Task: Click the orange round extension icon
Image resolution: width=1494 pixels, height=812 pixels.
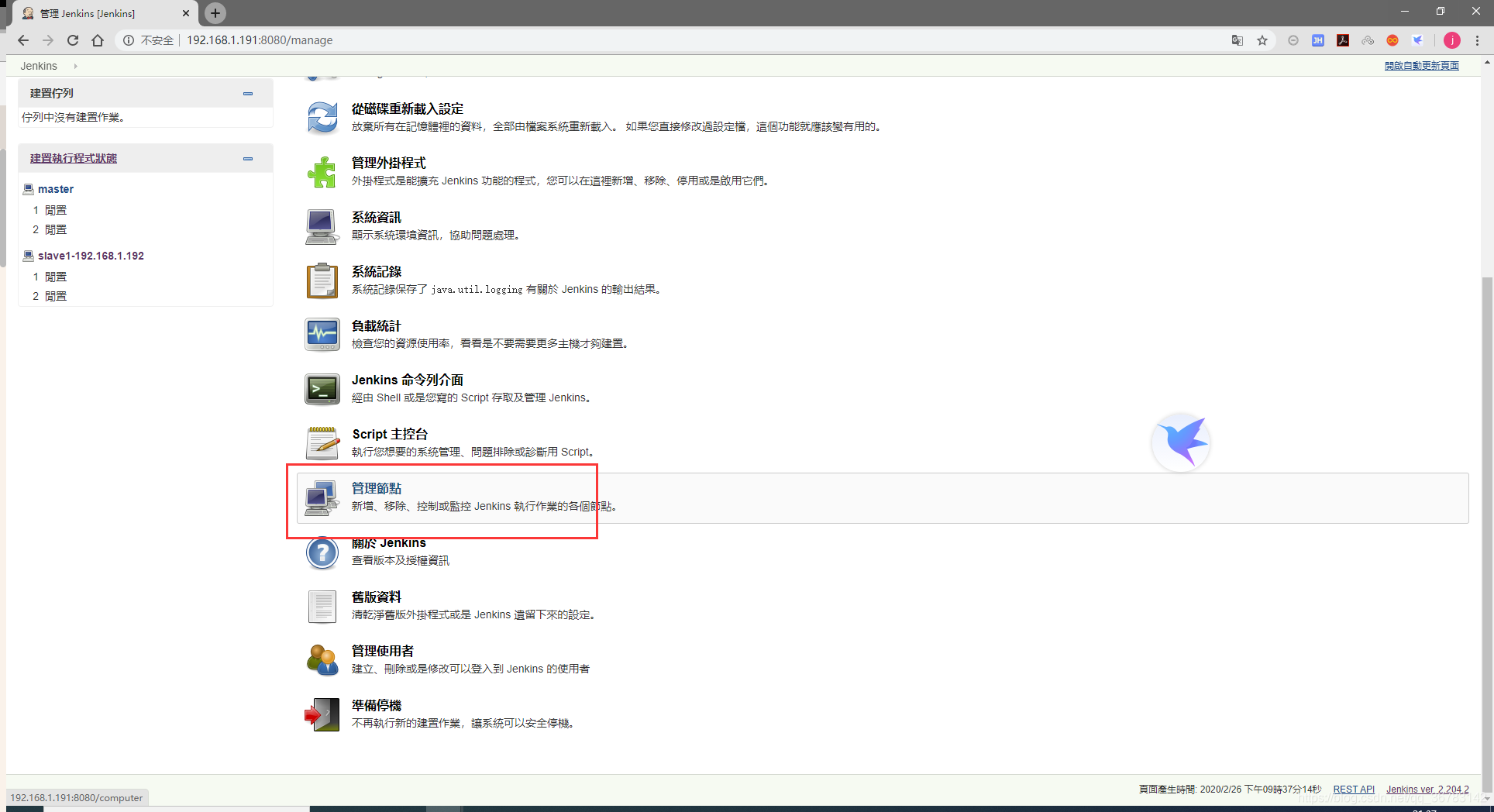Action: (1392, 40)
